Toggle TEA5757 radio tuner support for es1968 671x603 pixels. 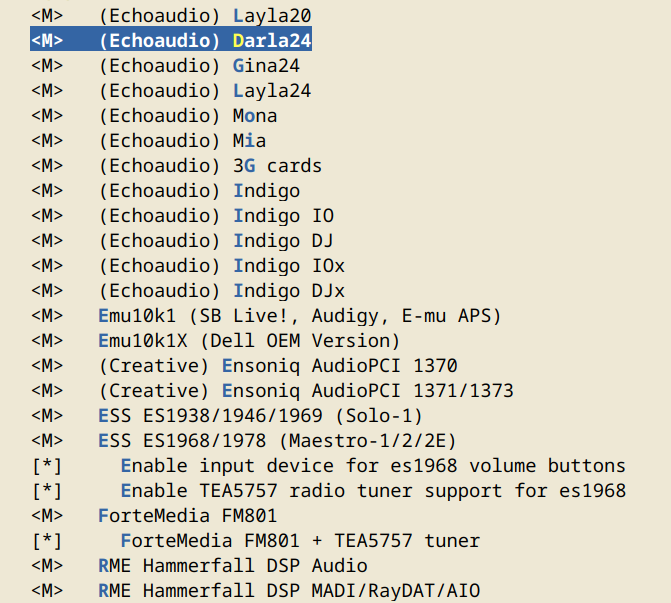[x=46, y=491]
